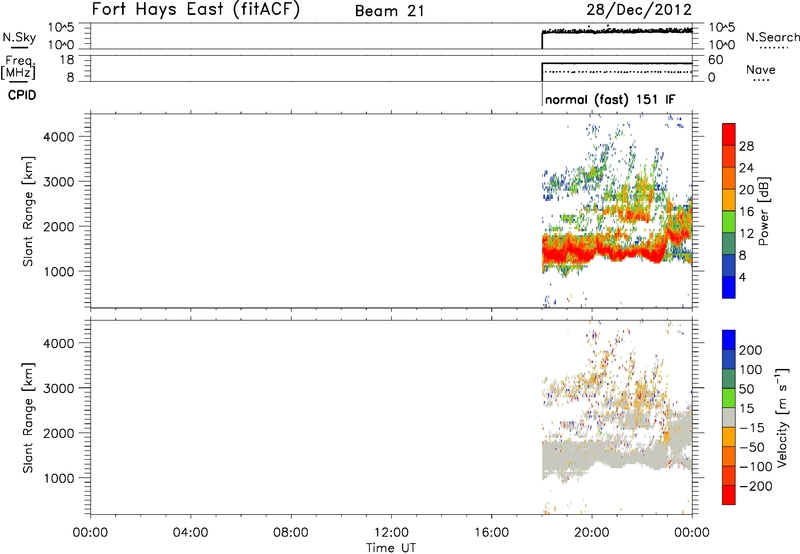Click the '04:00' time axis tick

pos(190,533)
